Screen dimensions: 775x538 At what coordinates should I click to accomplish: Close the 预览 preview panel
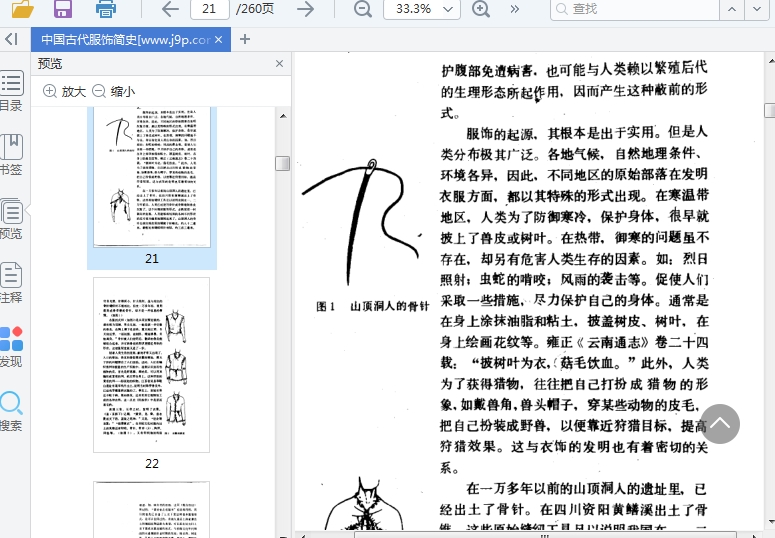pos(279,63)
